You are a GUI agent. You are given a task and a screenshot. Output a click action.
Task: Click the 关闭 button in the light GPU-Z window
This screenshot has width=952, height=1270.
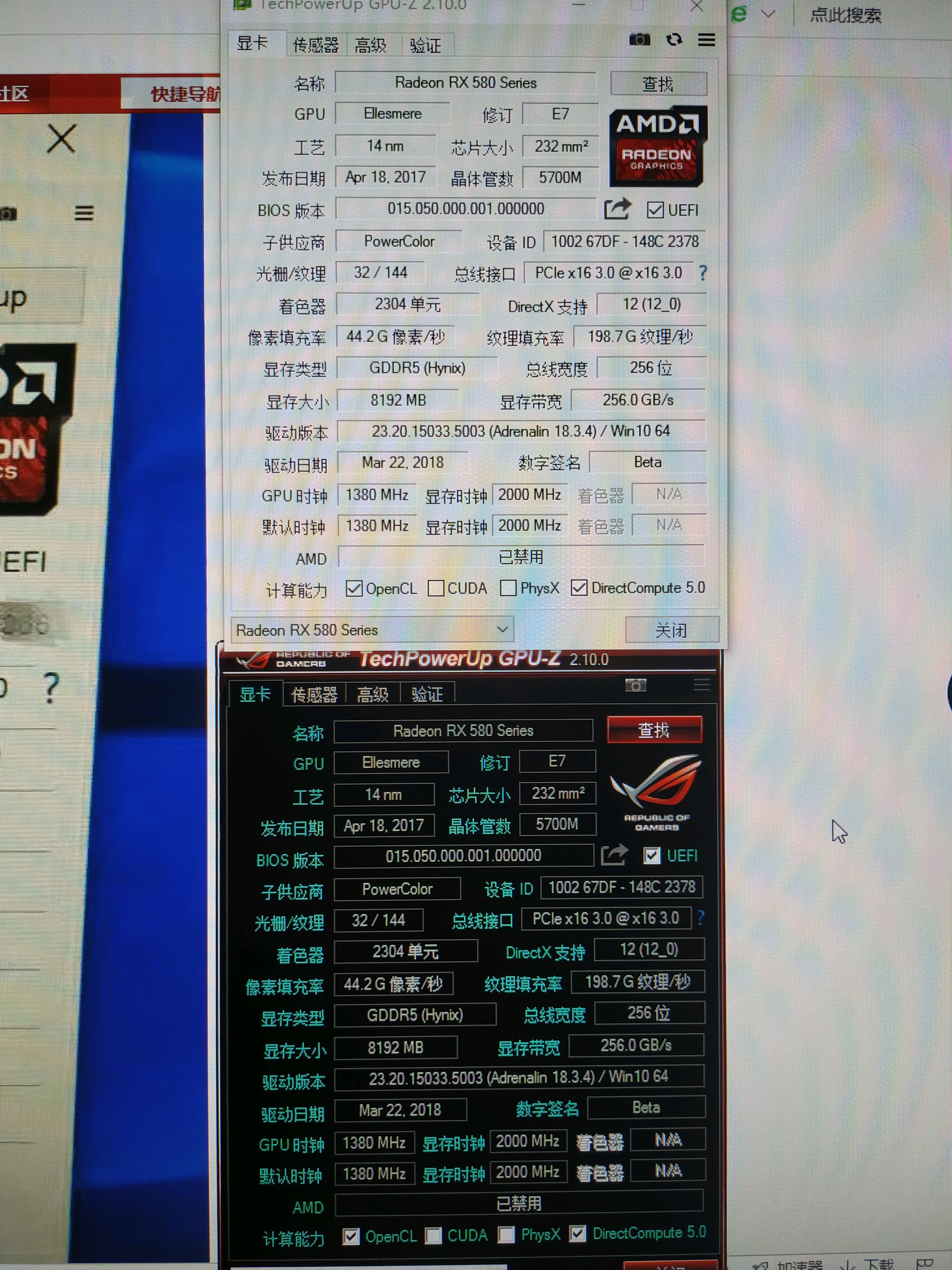pyautogui.click(x=671, y=630)
